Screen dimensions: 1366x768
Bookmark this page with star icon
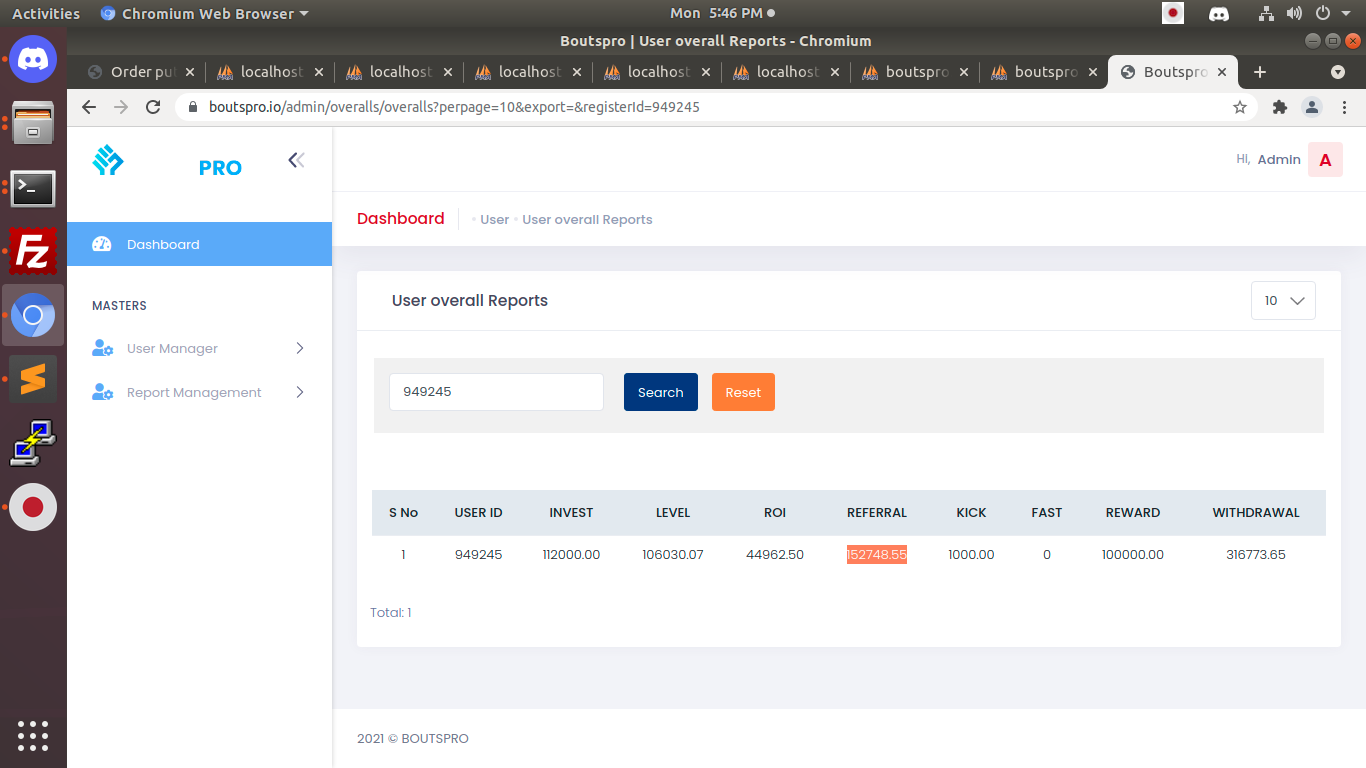click(x=1240, y=107)
